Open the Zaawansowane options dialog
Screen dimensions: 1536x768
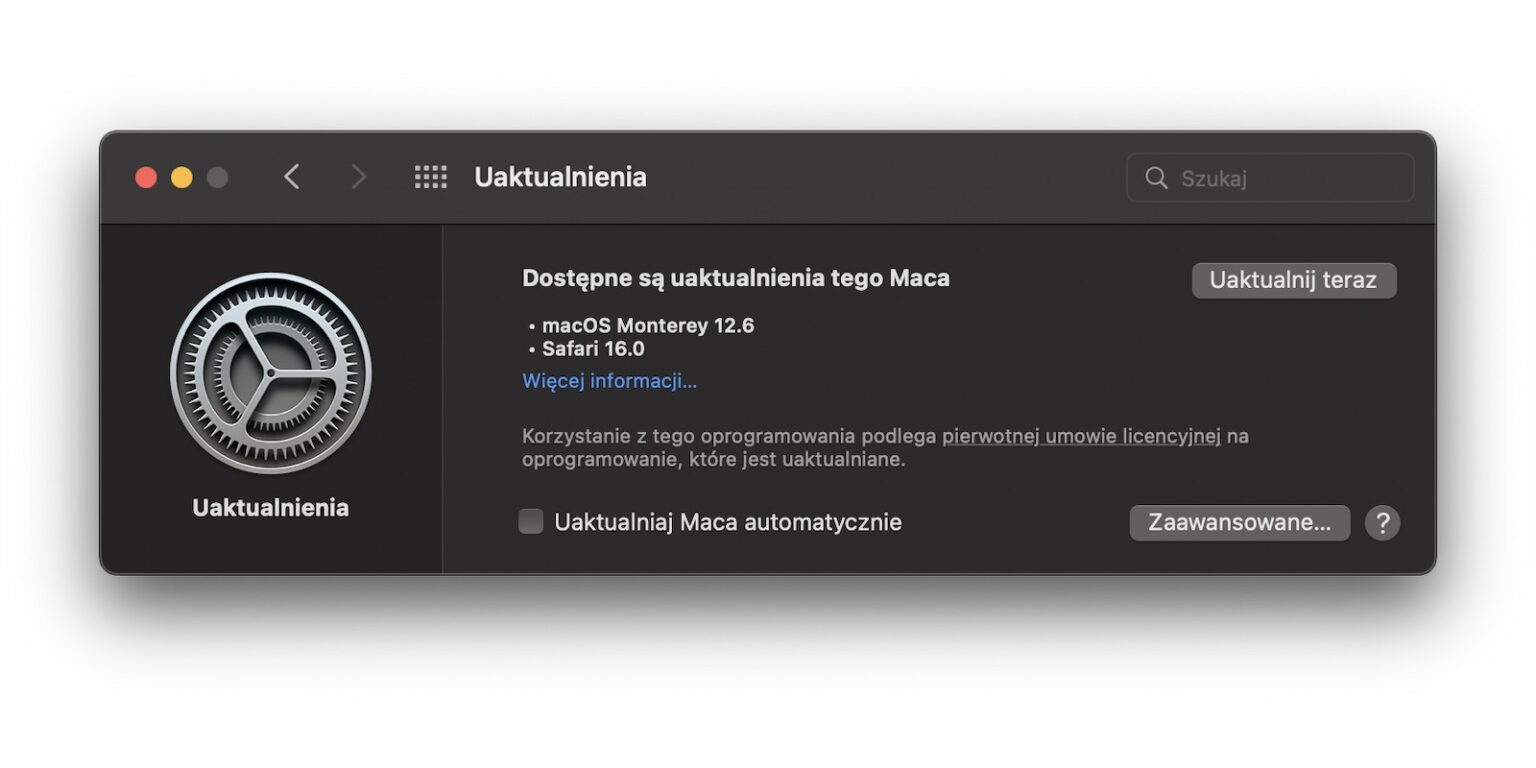click(1239, 522)
